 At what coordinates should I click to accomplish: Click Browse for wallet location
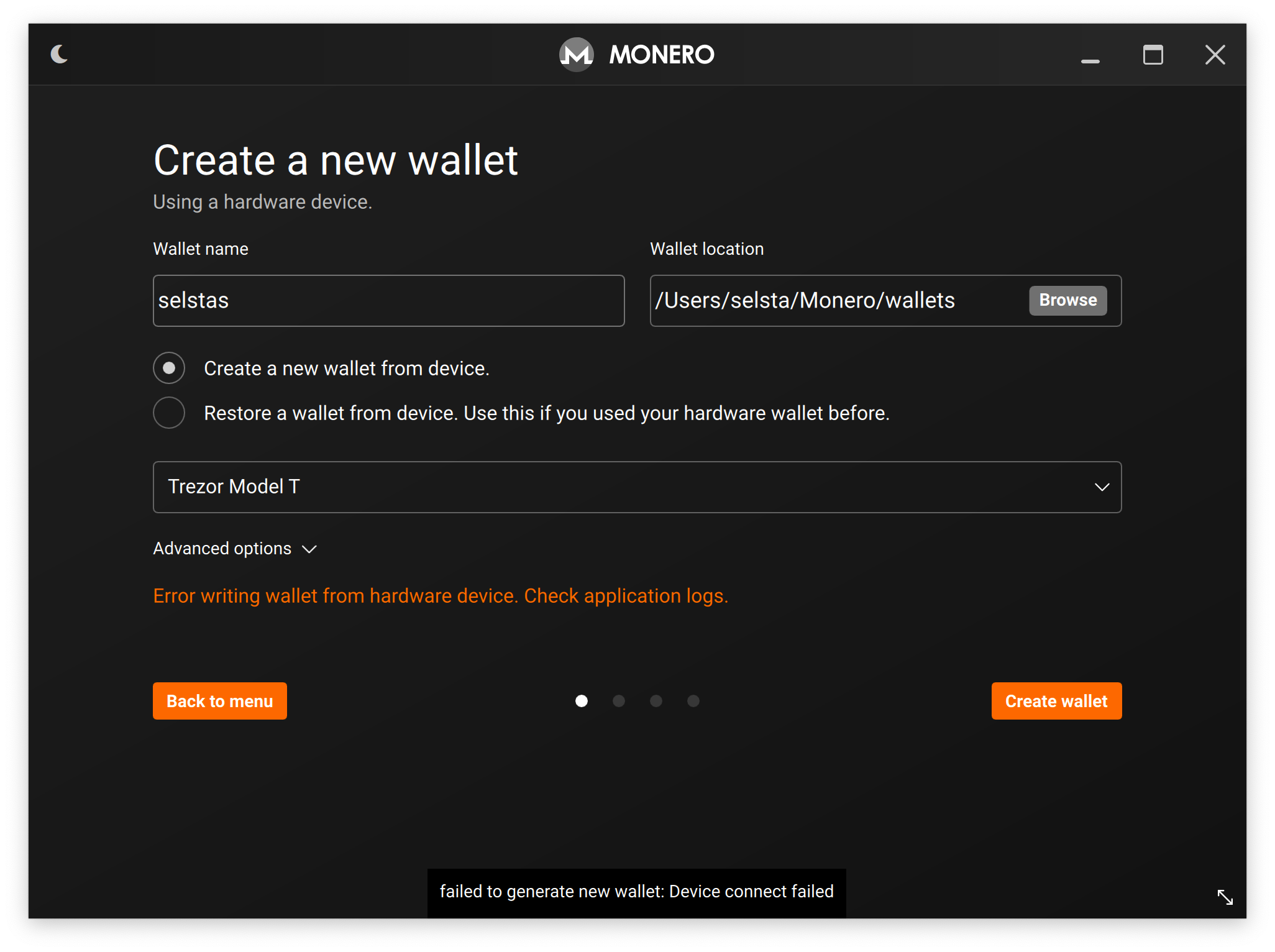pyautogui.click(x=1067, y=300)
